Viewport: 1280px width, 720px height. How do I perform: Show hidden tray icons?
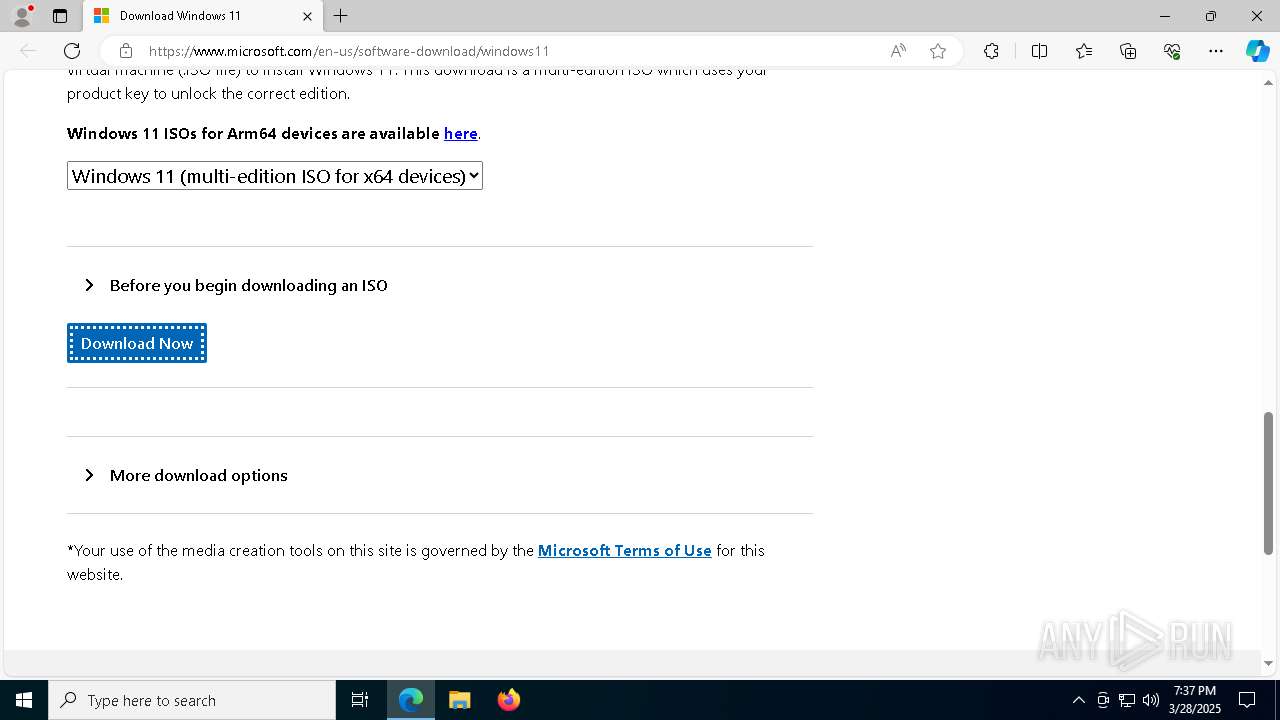pyautogui.click(x=1078, y=700)
